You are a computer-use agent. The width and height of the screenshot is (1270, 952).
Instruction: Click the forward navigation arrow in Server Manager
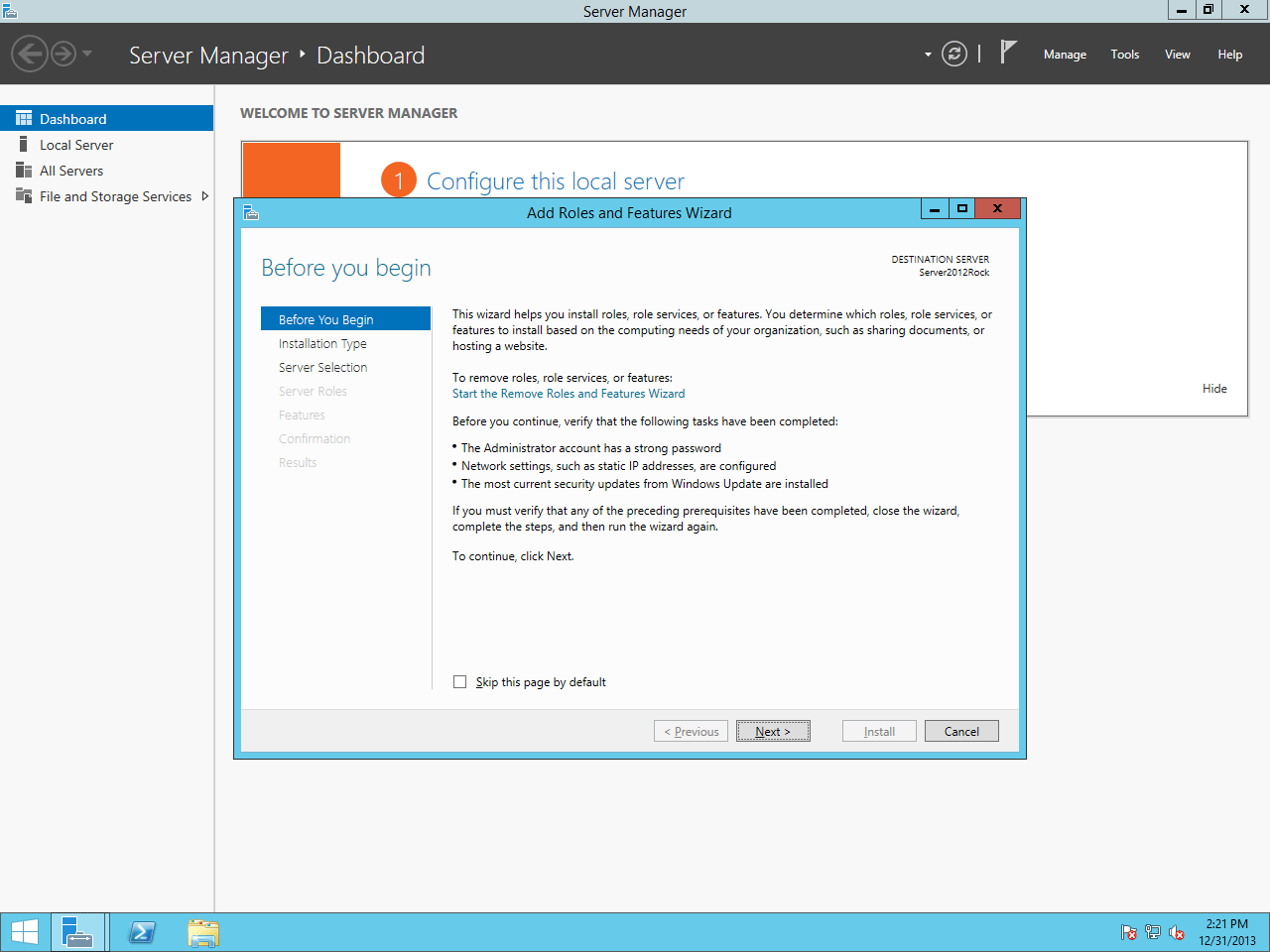coord(63,54)
